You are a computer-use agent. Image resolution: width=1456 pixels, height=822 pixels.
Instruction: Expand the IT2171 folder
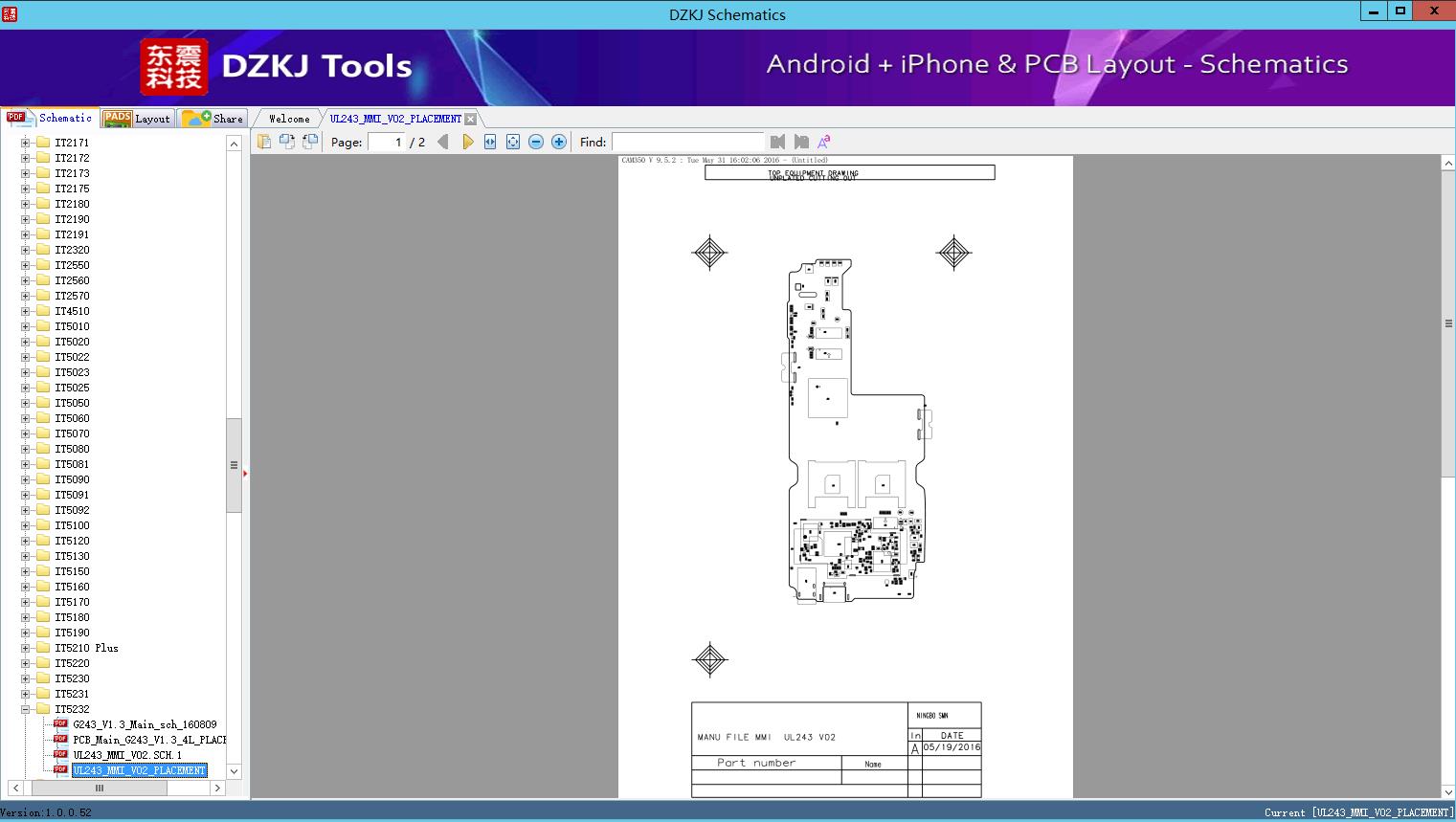[x=26, y=143]
